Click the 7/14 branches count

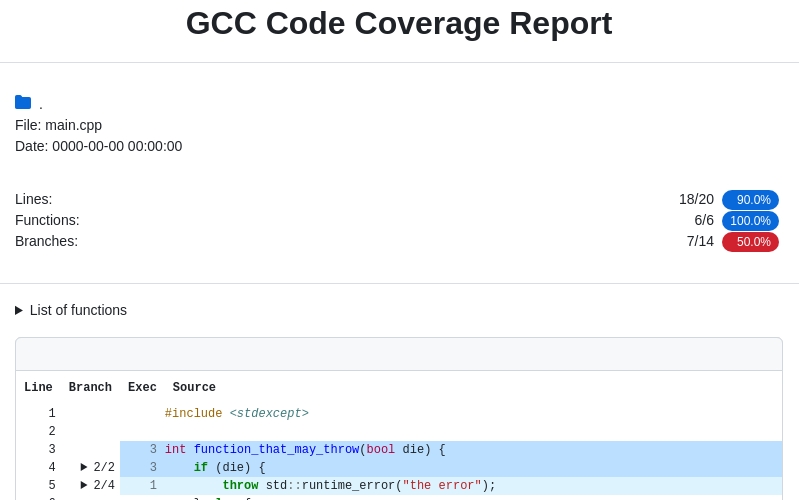700,241
